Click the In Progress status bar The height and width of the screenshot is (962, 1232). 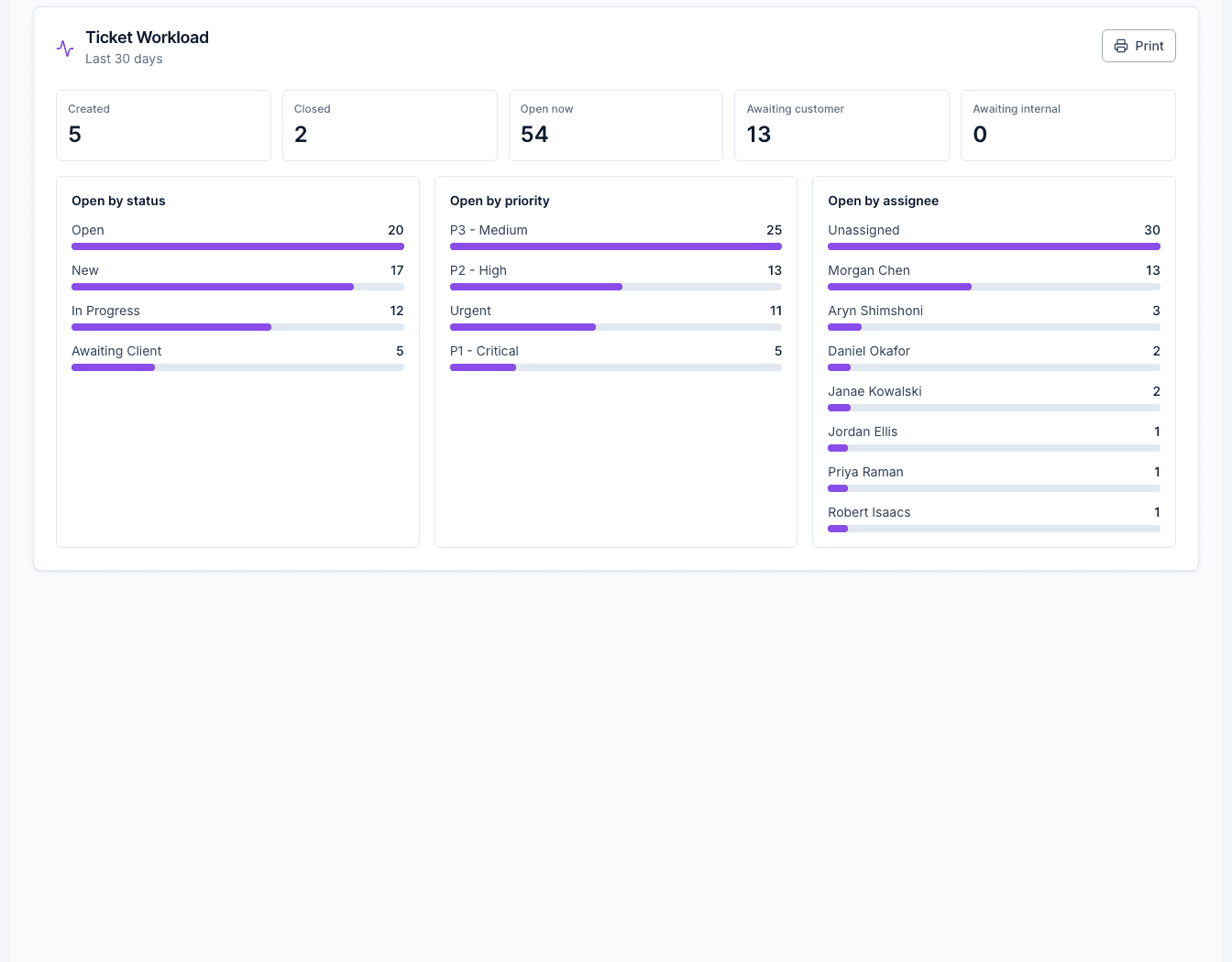point(237,327)
